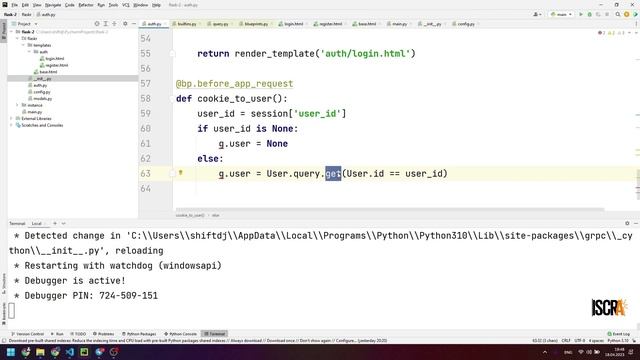Screen dimensions: 640x360
Task: Add a new terminal session with plus
Action: [x=55, y=224]
